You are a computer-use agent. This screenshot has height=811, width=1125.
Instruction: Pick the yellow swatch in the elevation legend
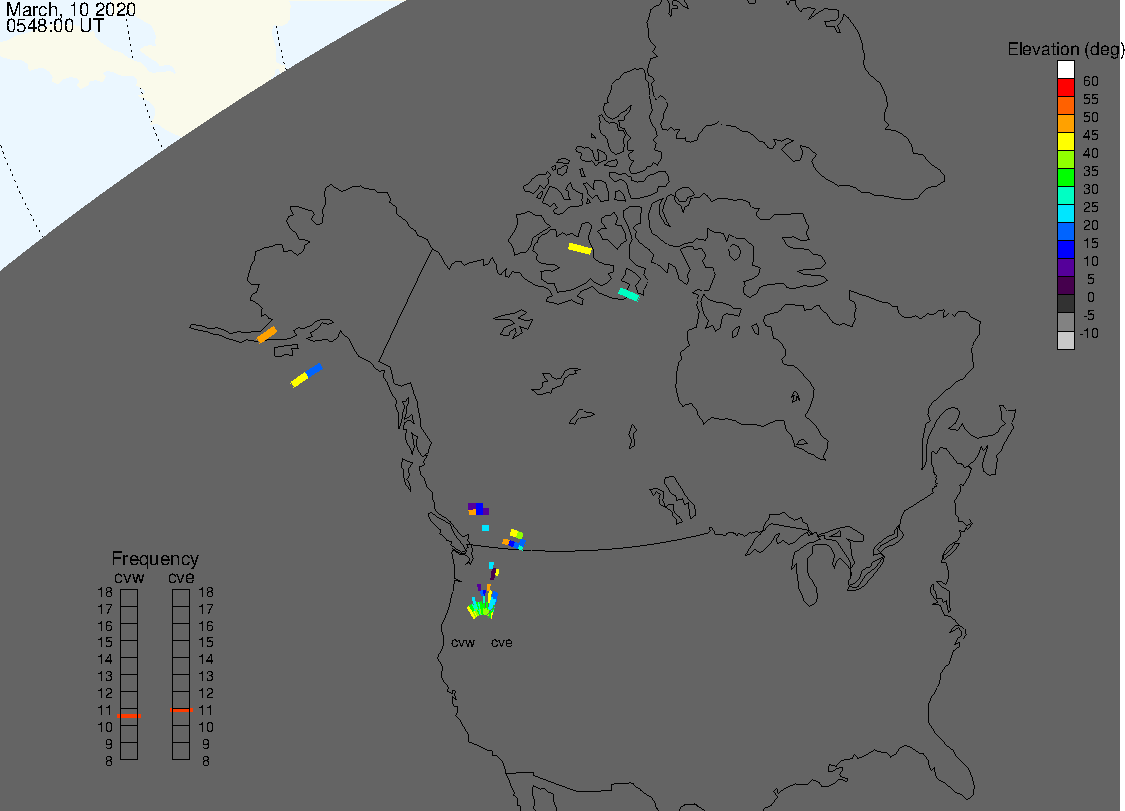pyautogui.click(x=1065, y=141)
